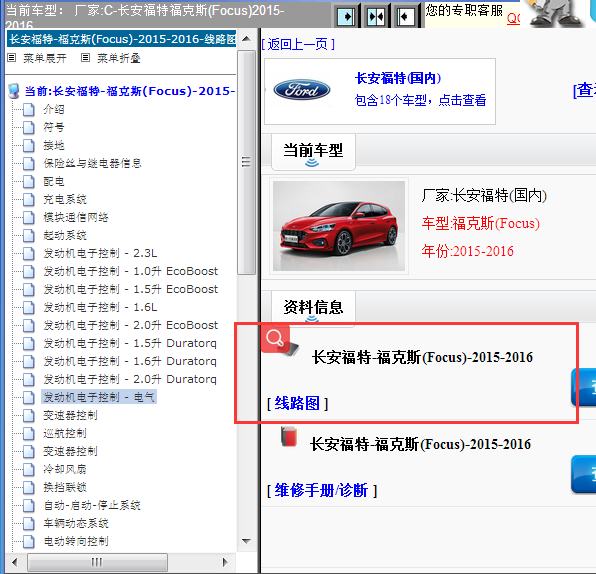
Task: Click the magnifier search icon in 资料信息
Action: (x=276, y=338)
